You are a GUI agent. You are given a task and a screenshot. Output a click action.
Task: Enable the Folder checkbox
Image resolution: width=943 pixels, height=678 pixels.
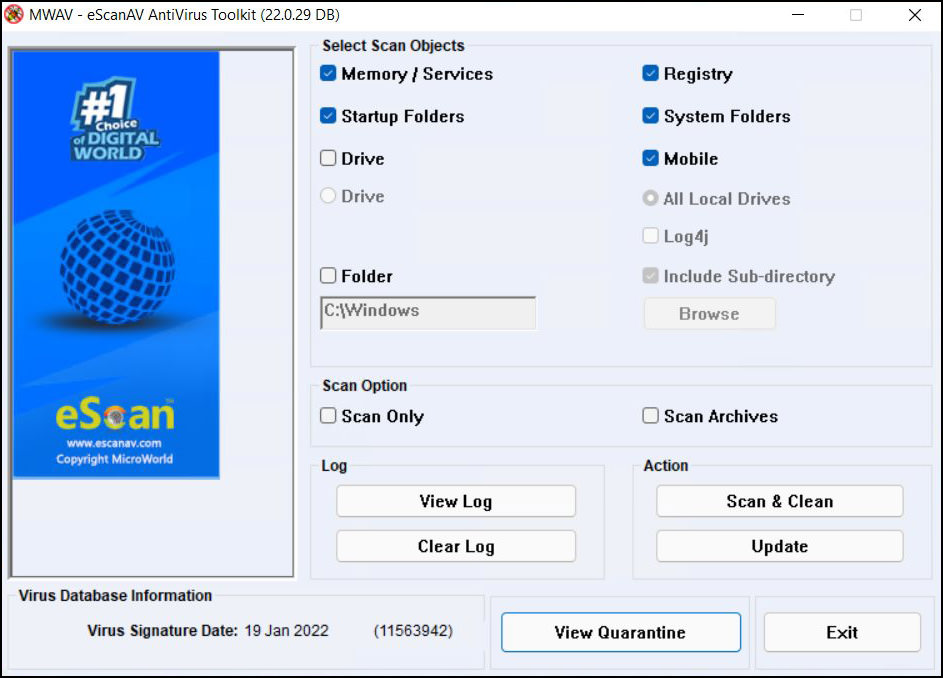328,276
